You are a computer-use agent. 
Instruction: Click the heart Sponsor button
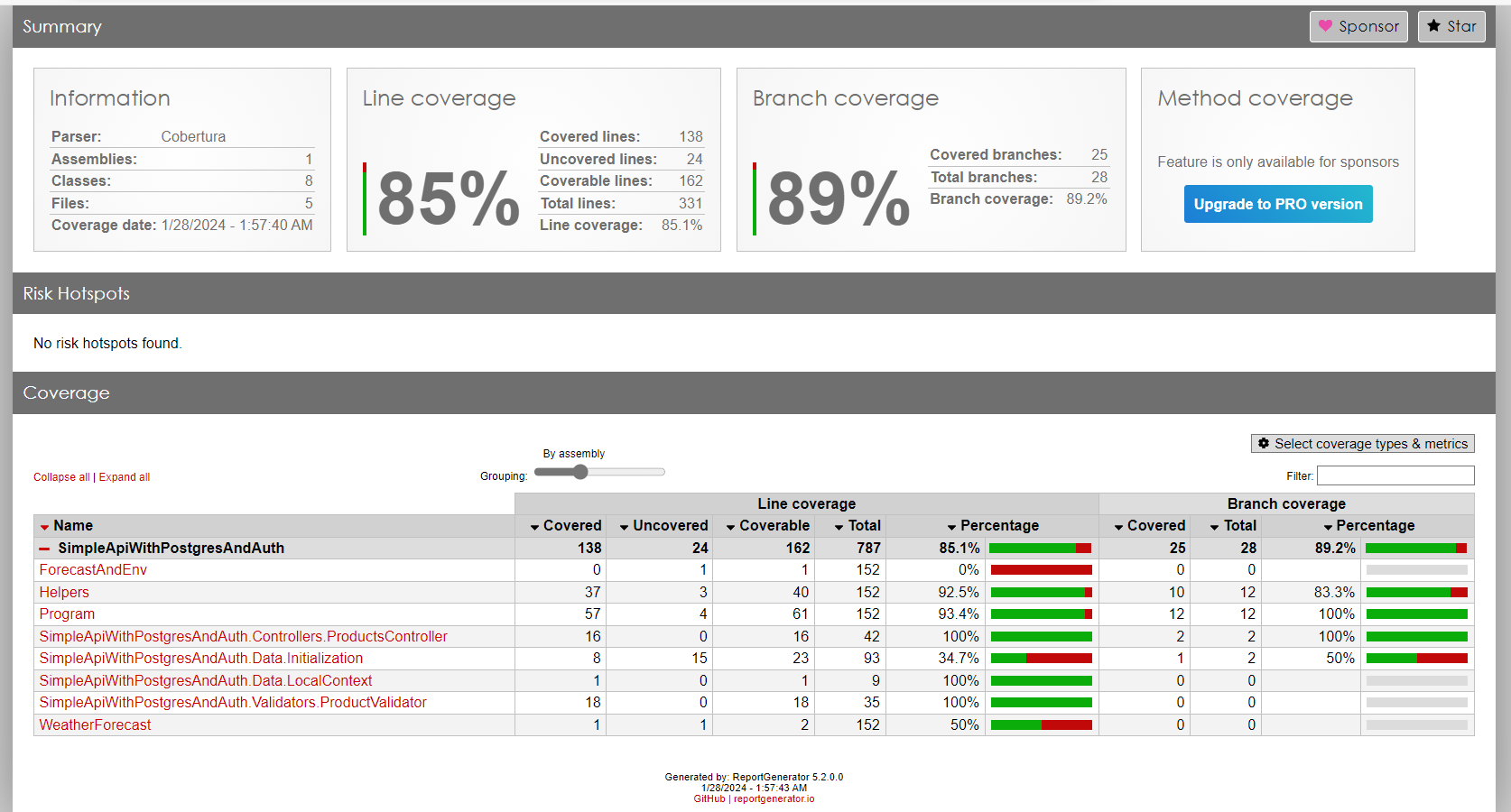[x=1358, y=26]
